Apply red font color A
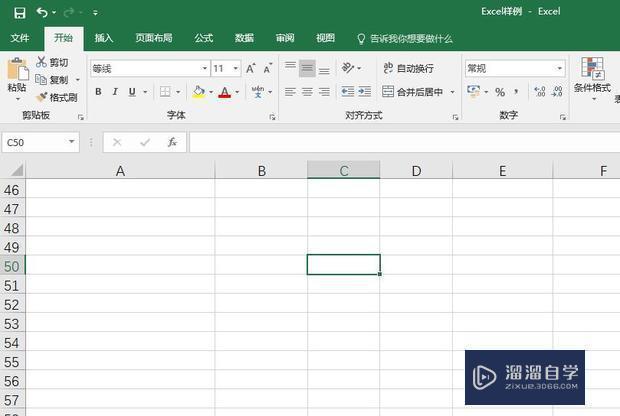The width and height of the screenshot is (620, 416). click(225, 92)
